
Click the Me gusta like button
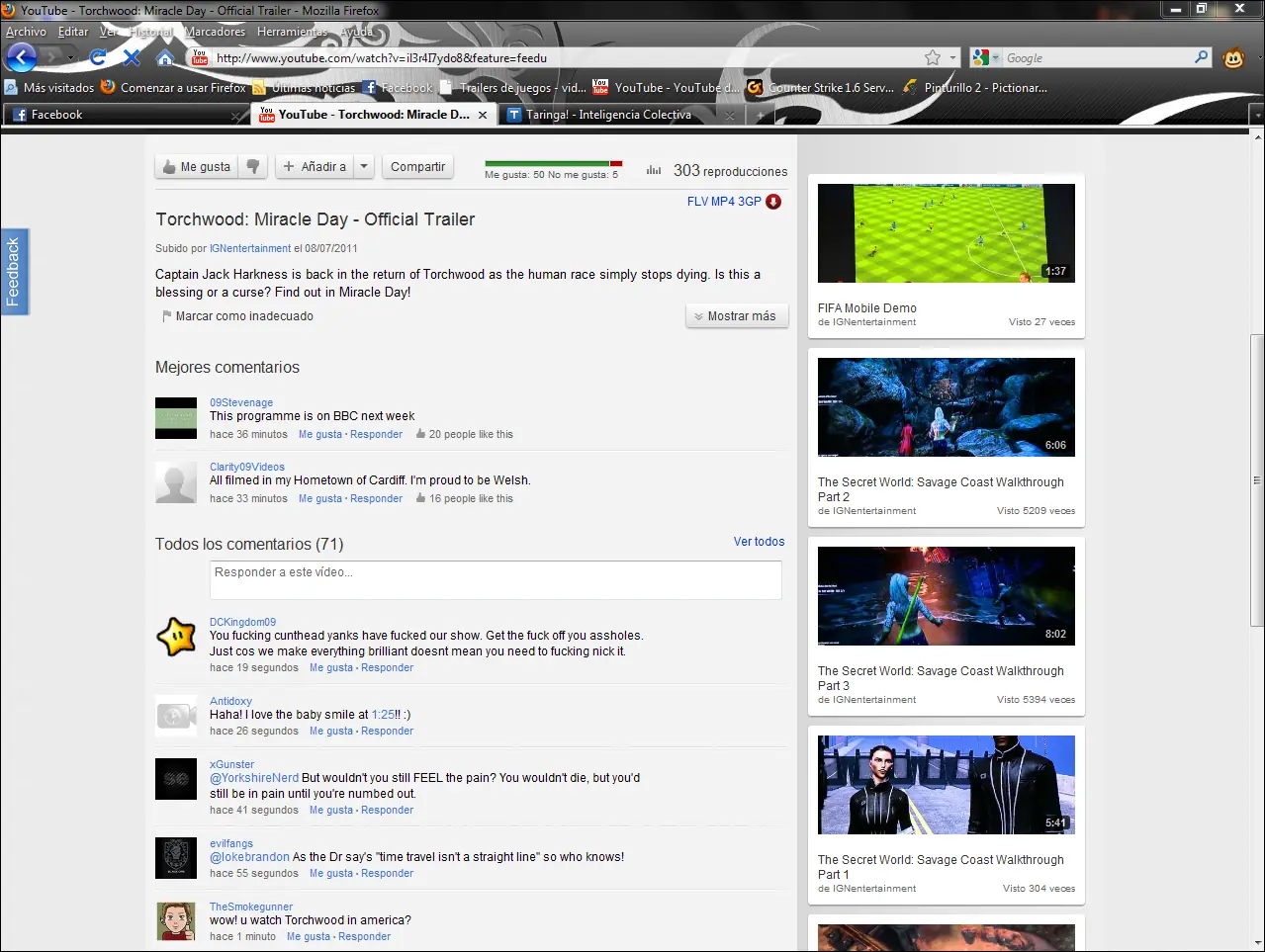[197, 167]
